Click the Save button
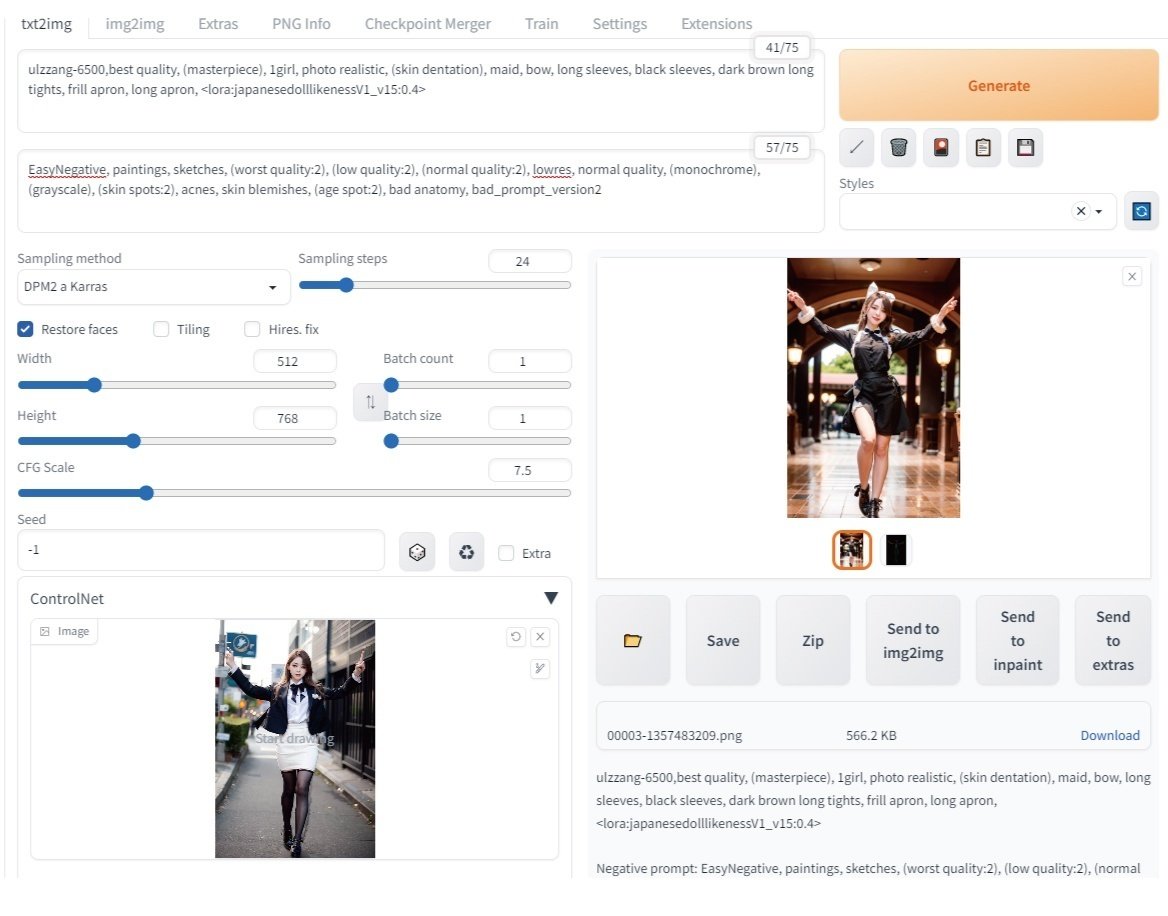The height and width of the screenshot is (916, 1168). 723,640
